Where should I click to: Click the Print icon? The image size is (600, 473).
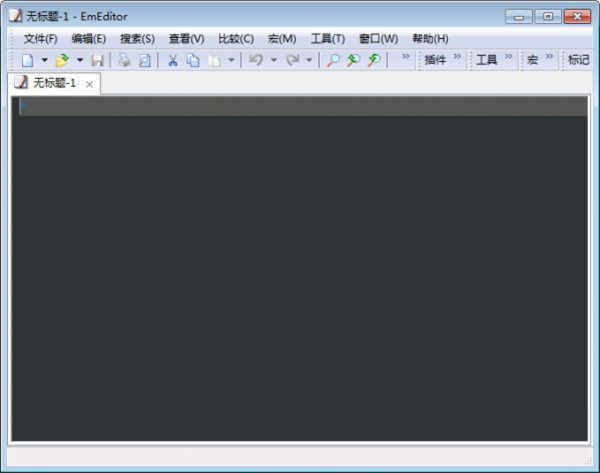click(124, 60)
